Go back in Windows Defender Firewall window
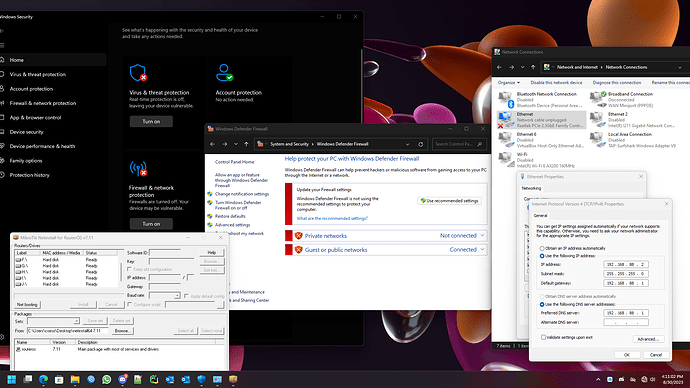The height and width of the screenshot is (388, 690). click(213, 144)
